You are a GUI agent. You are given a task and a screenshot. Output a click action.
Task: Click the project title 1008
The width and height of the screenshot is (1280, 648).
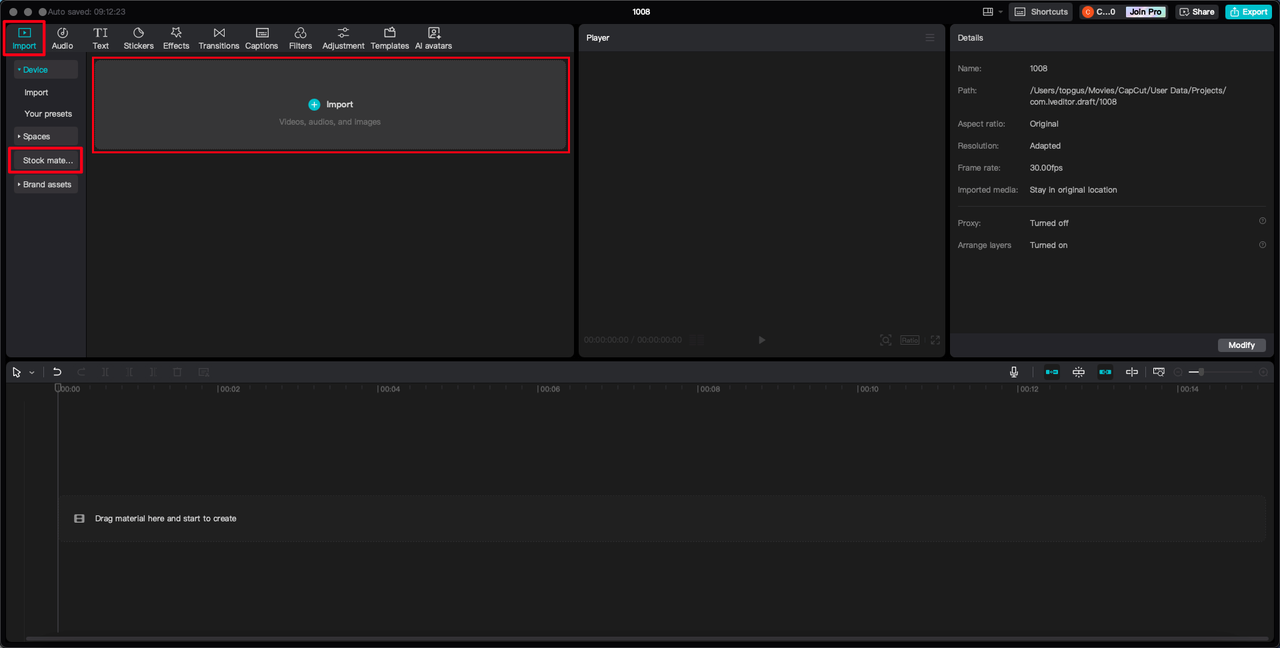point(641,12)
